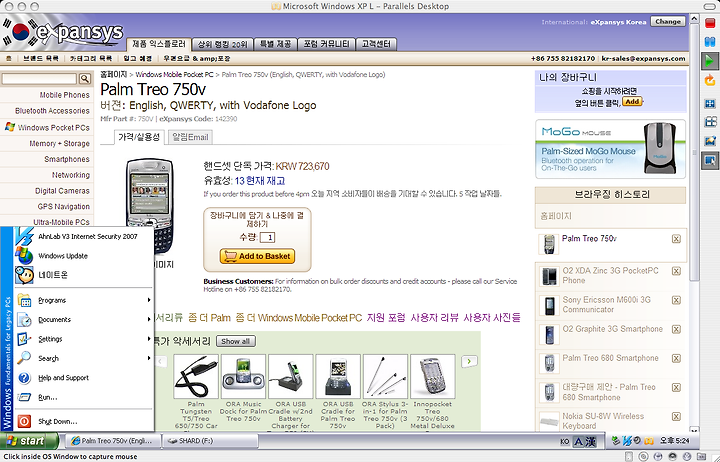Screen dimensions: 720x462
Task: Click the green arrow safely remove hardware tray icon
Action: point(616,441)
